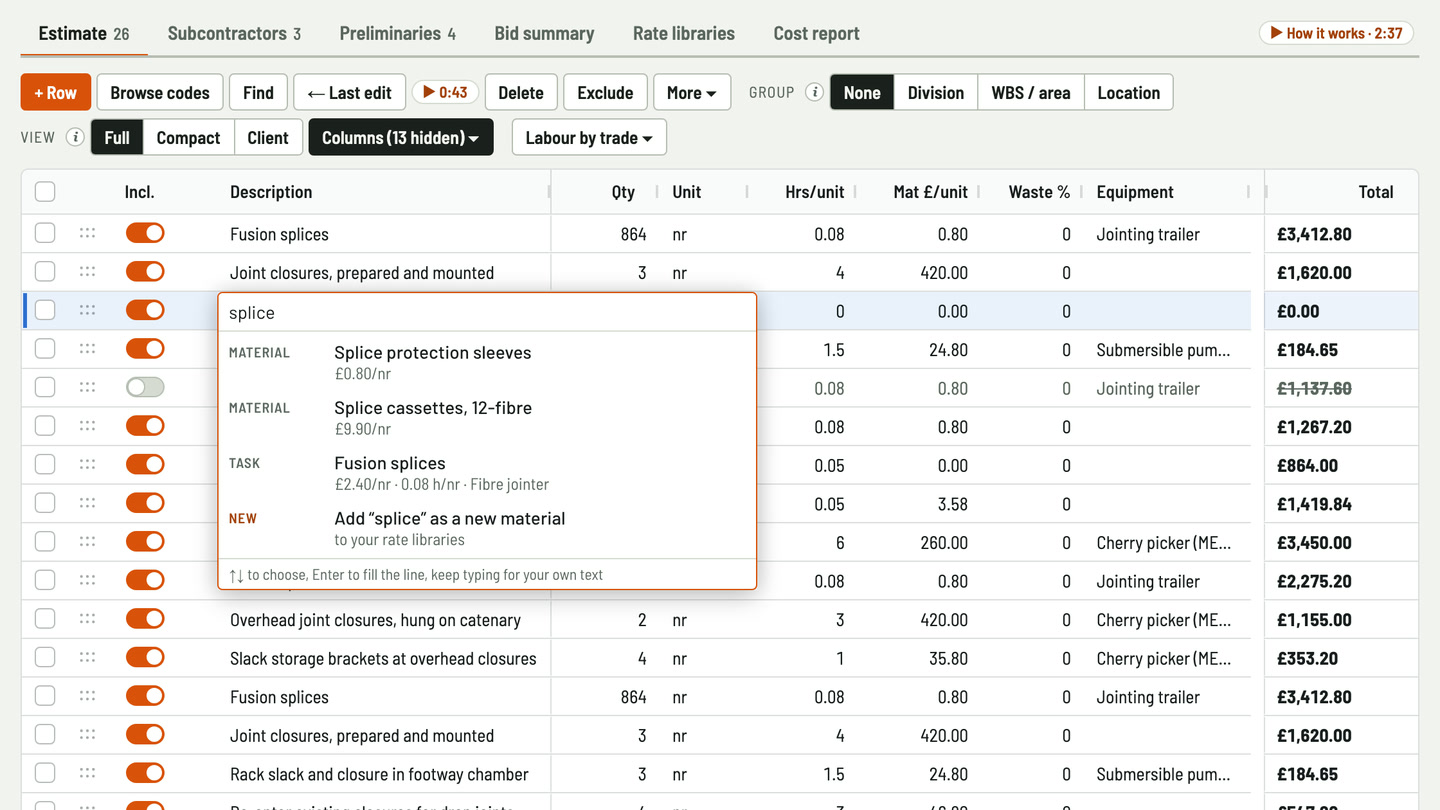
Task: Open the Labour by trade dropdown
Action: click(x=589, y=138)
